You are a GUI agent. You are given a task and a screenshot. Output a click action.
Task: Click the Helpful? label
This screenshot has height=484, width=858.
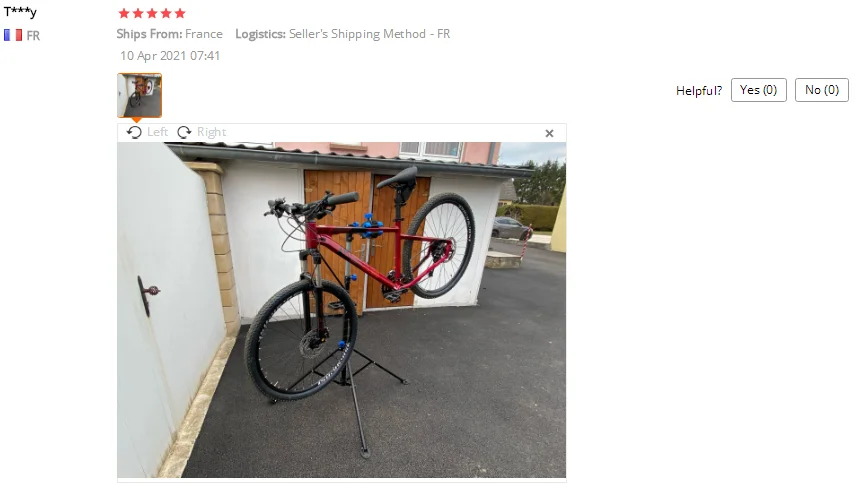point(699,91)
